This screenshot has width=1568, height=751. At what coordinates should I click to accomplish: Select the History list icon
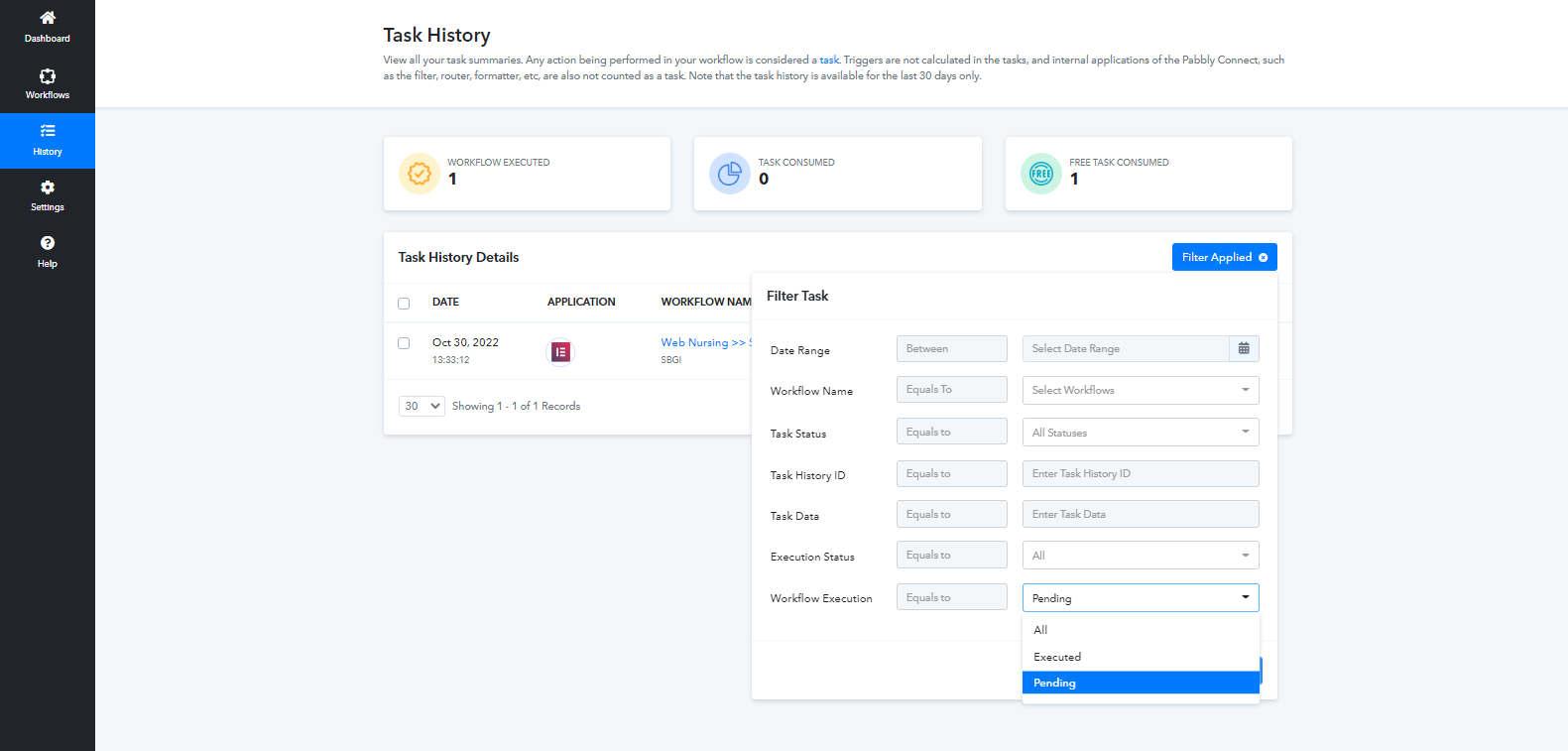pos(48,131)
